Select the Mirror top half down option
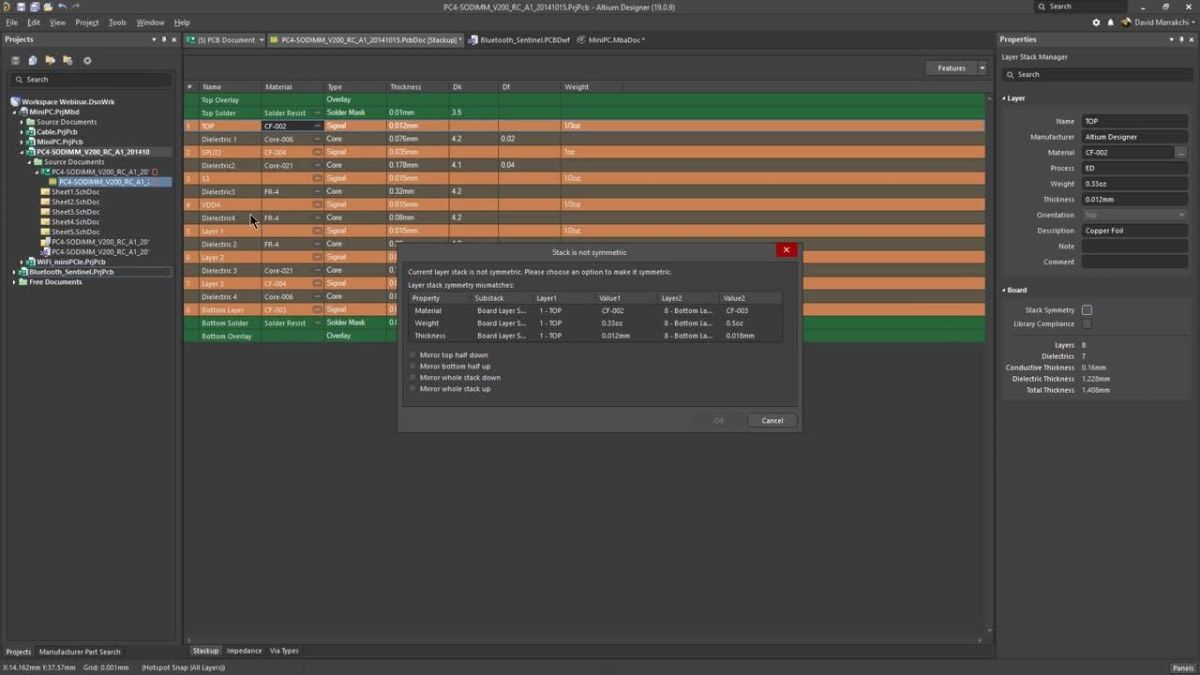Viewport: 1200px width, 675px height. (x=412, y=355)
